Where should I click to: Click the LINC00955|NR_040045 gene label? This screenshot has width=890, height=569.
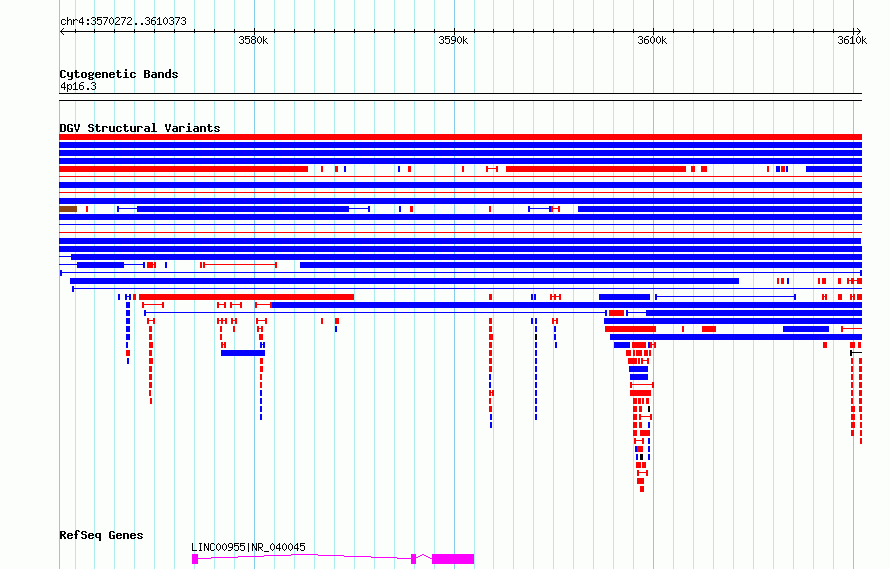[x=248, y=547]
